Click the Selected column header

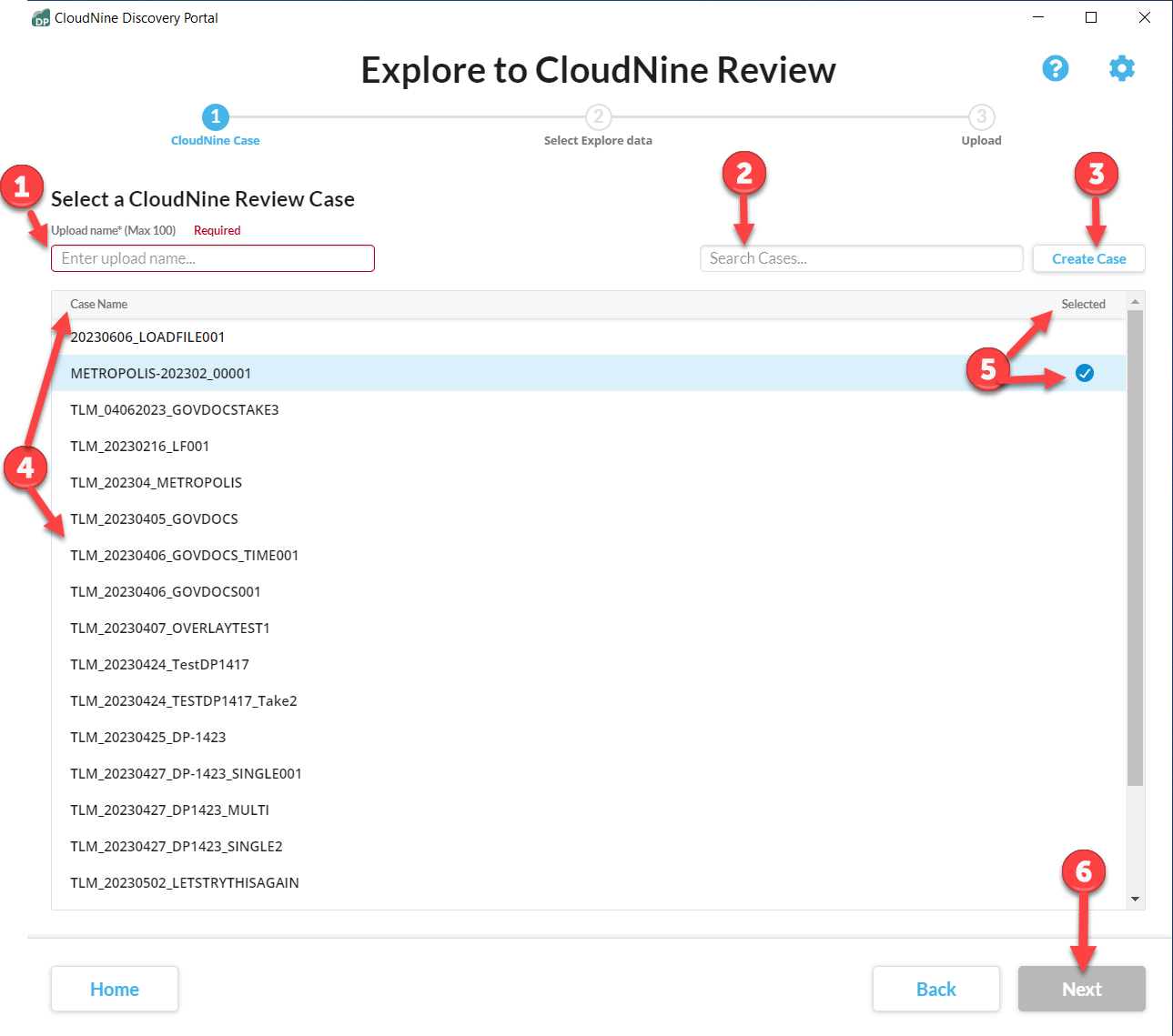pyautogui.click(x=1083, y=304)
